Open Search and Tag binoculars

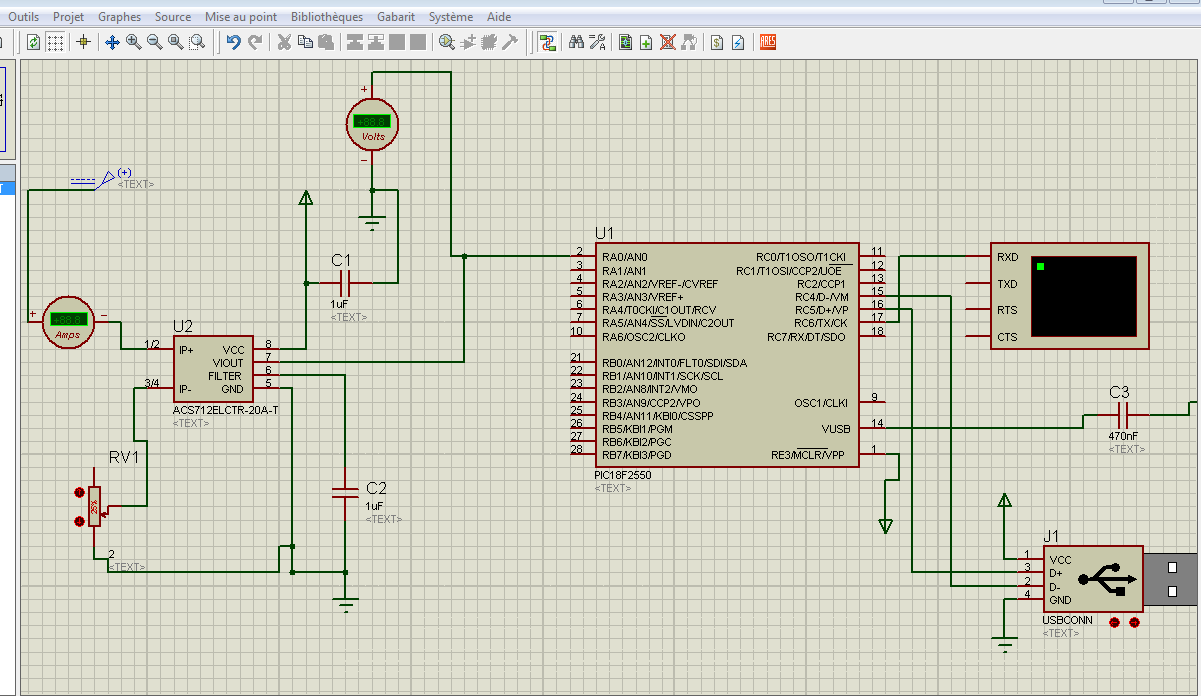tap(576, 42)
